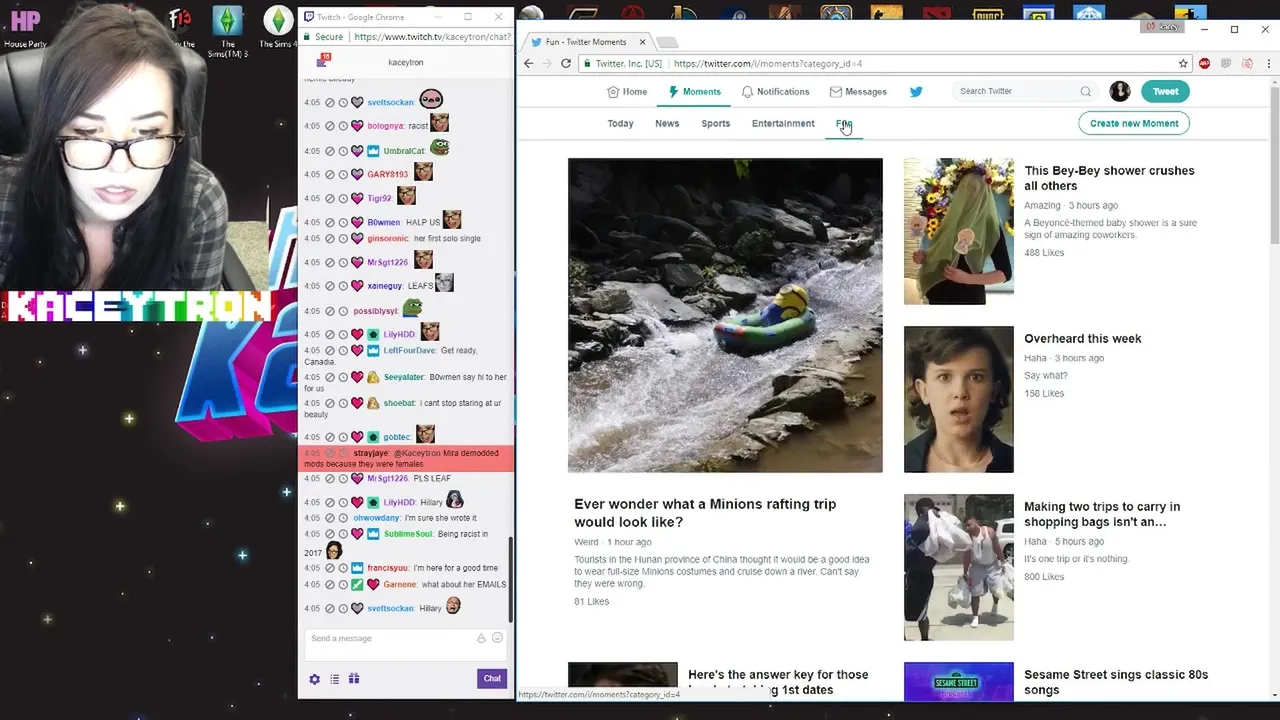The height and width of the screenshot is (720, 1280).
Task: Click the highlighted strayjaye message in chat
Action: [x=406, y=459]
